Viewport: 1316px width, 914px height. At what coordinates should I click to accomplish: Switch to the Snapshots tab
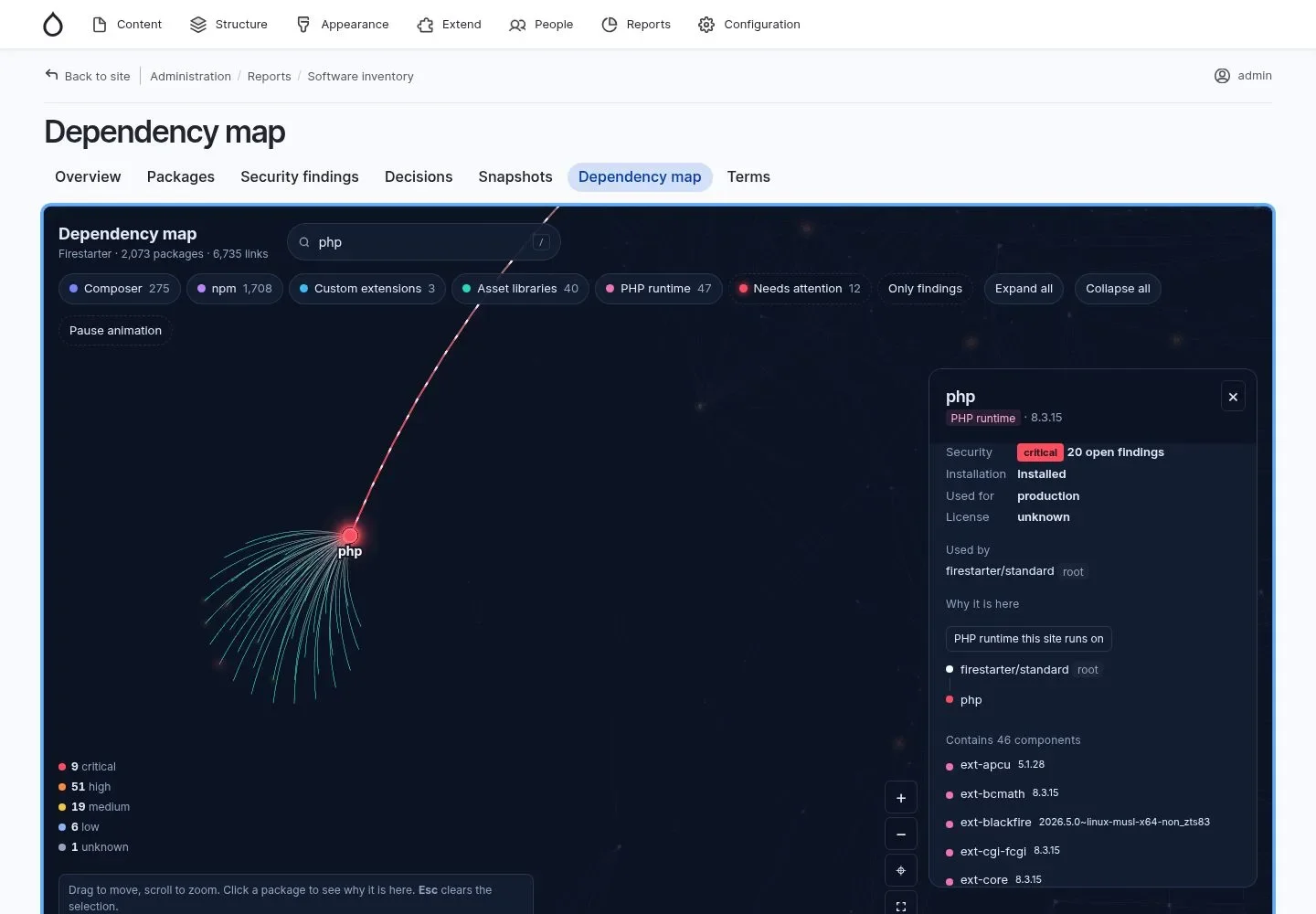515,177
